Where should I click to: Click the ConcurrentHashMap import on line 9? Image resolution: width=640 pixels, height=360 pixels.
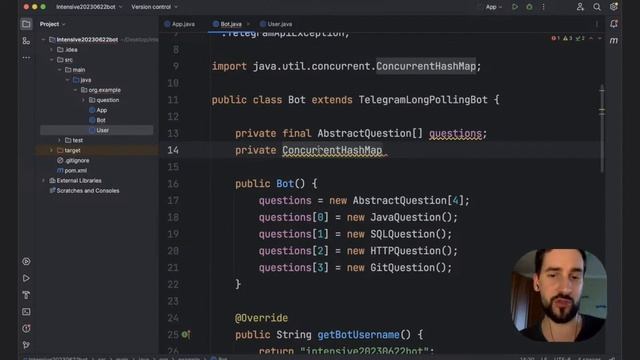426,67
